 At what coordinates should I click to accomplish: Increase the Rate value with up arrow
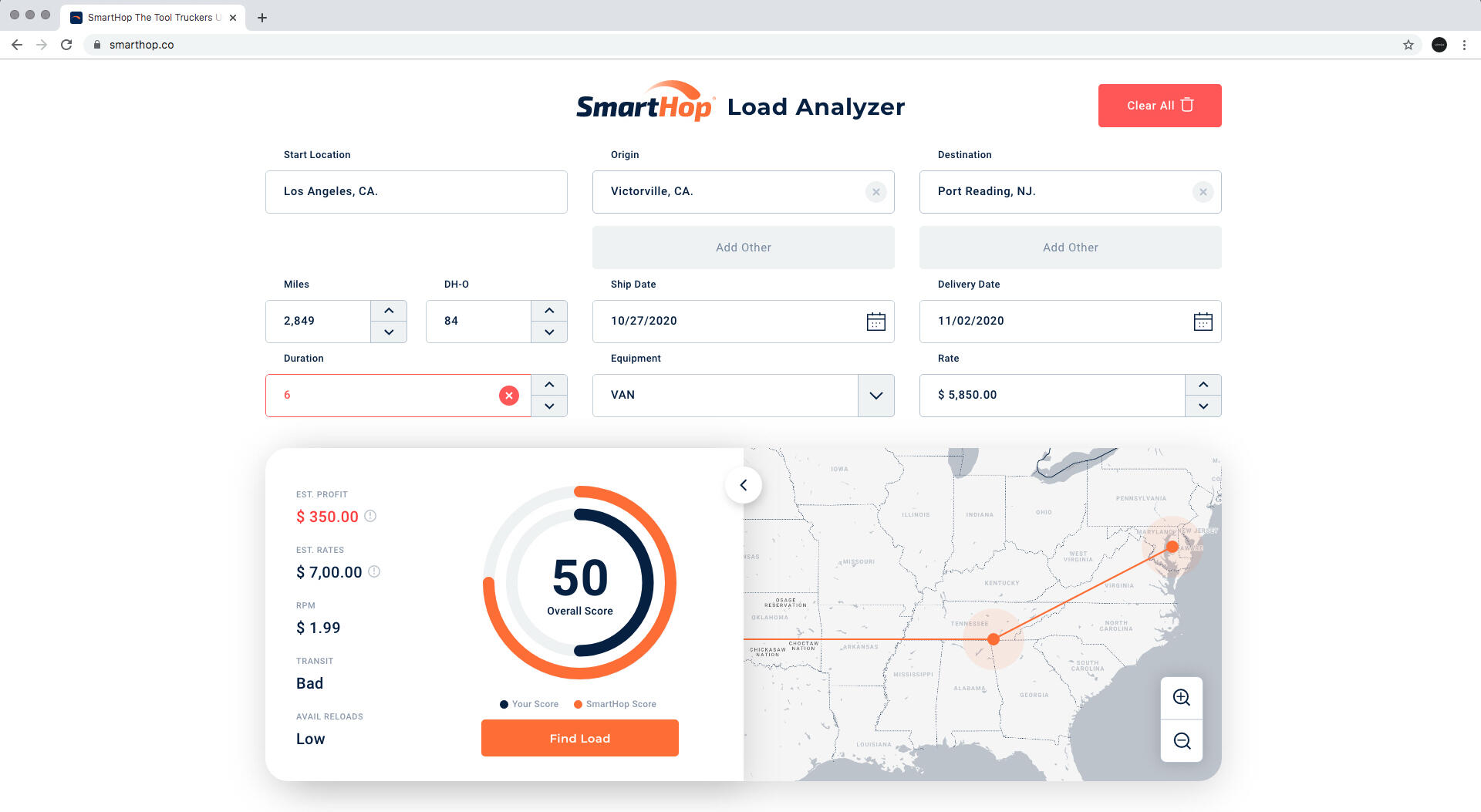tap(1203, 385)
